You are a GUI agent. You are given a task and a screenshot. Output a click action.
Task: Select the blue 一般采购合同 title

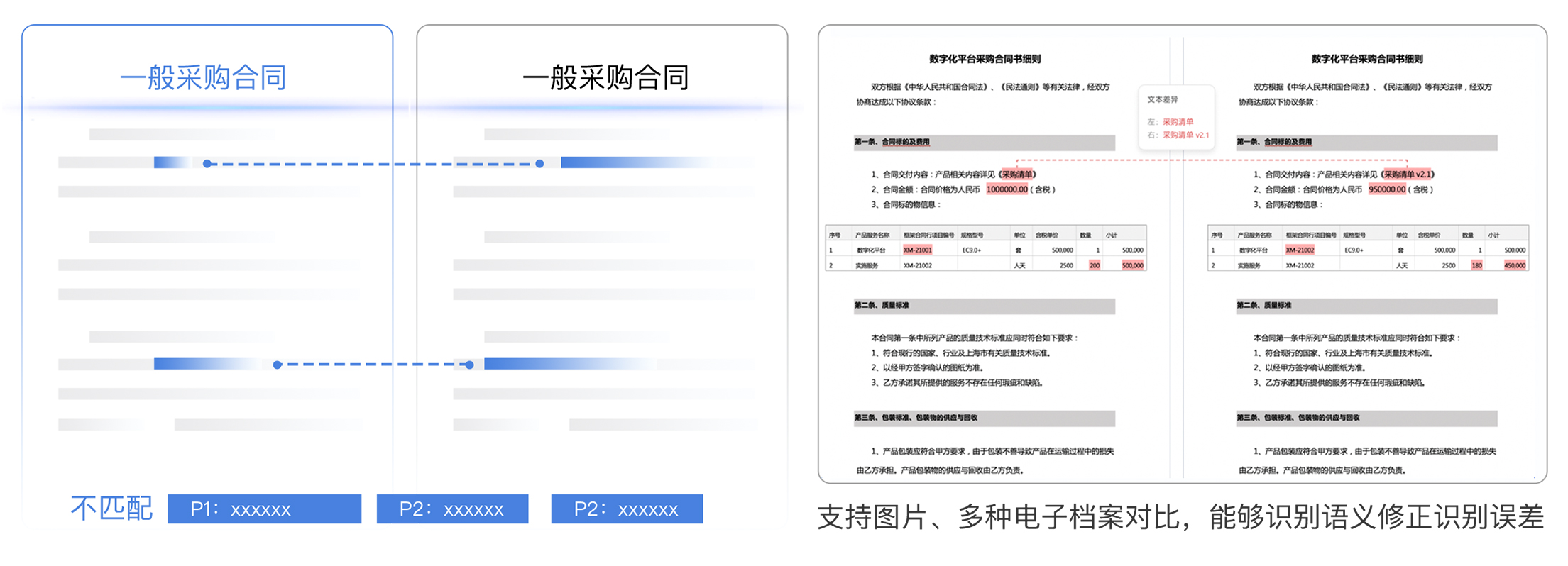(203, 77)
